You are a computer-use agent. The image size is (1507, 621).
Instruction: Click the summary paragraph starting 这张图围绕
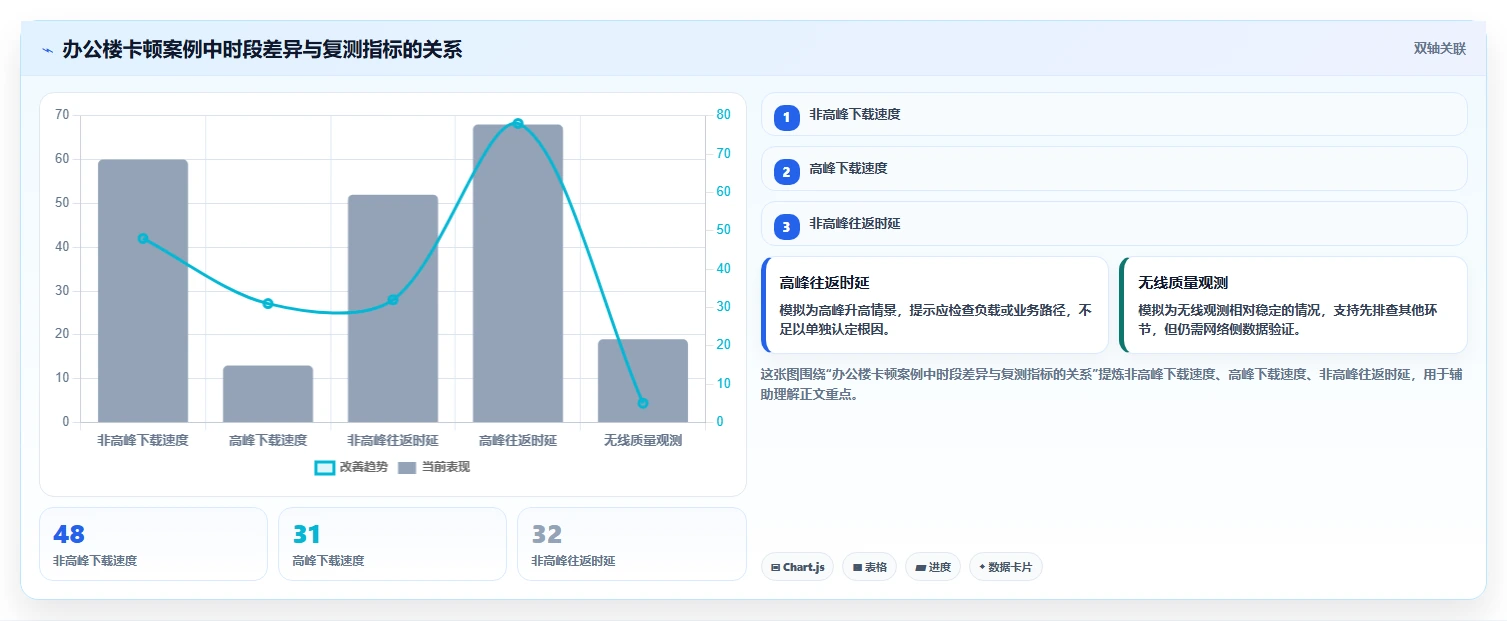click(1112, 384)
